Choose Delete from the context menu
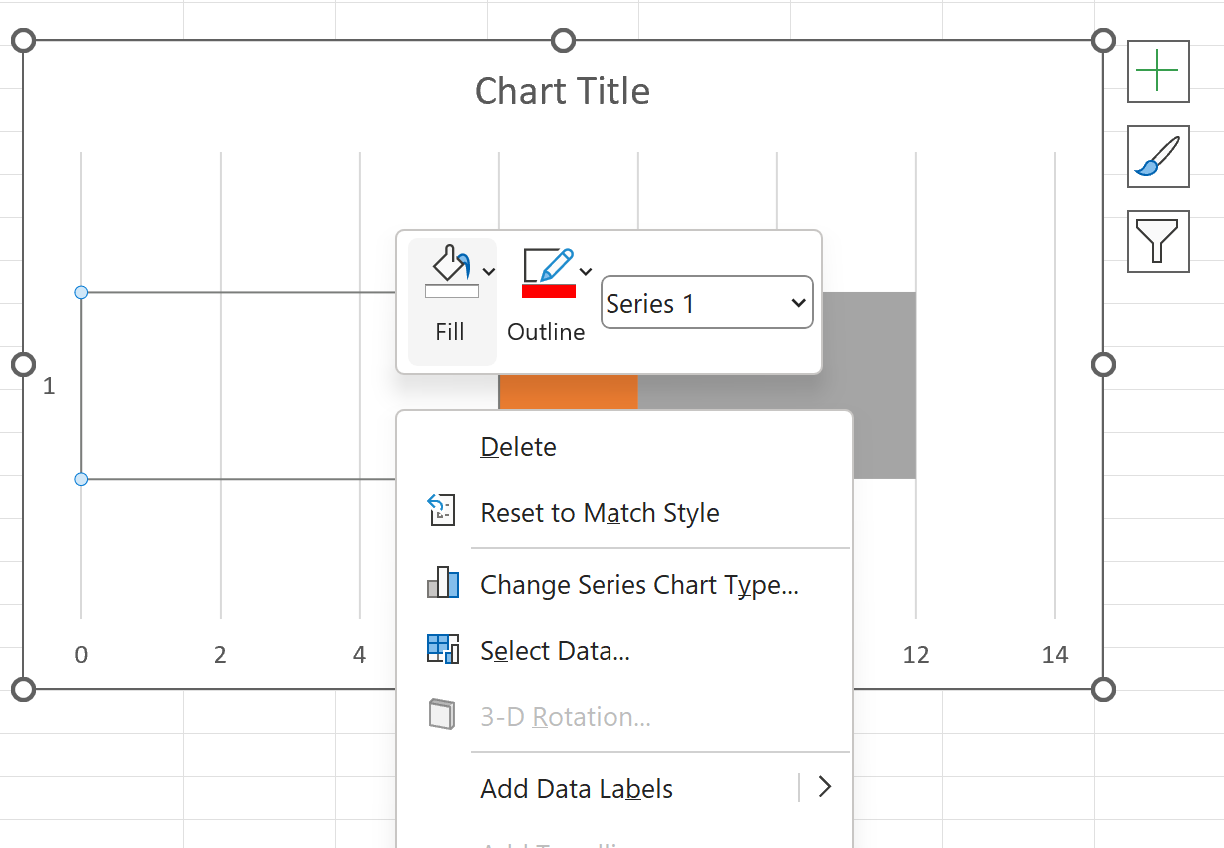The height and width of the screenshot is (848, 1224). tap(519, 447)
